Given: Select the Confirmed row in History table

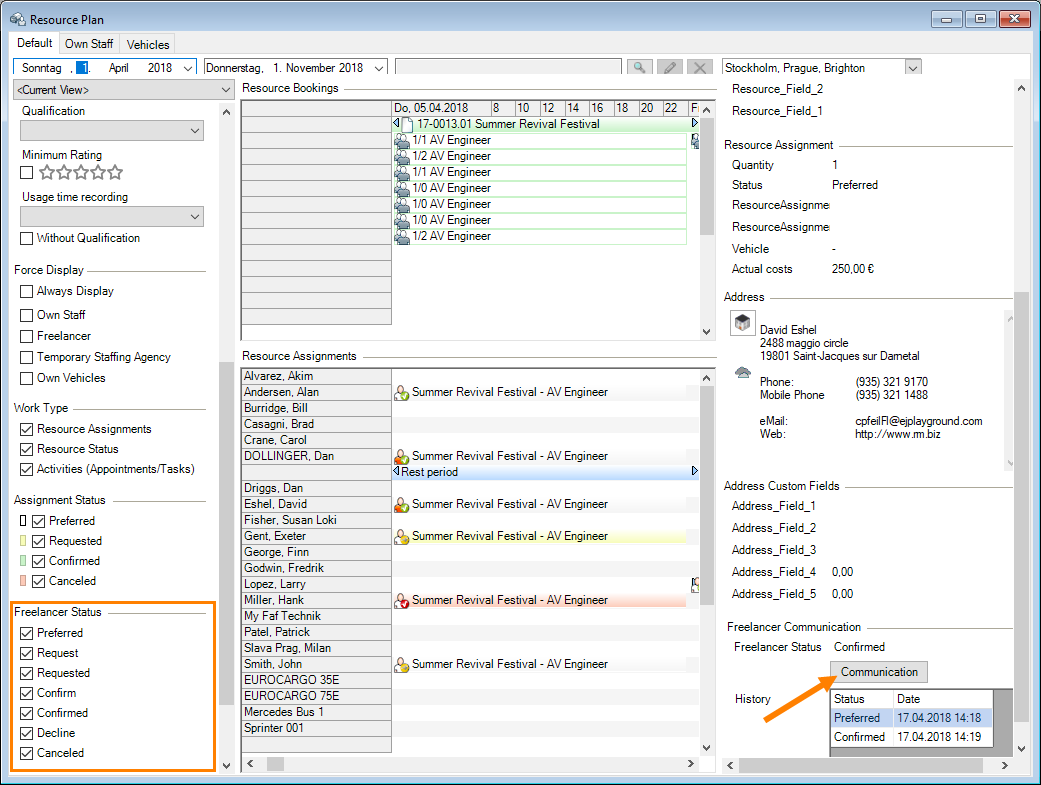Looking at the screenshot, I should point(859,737).
